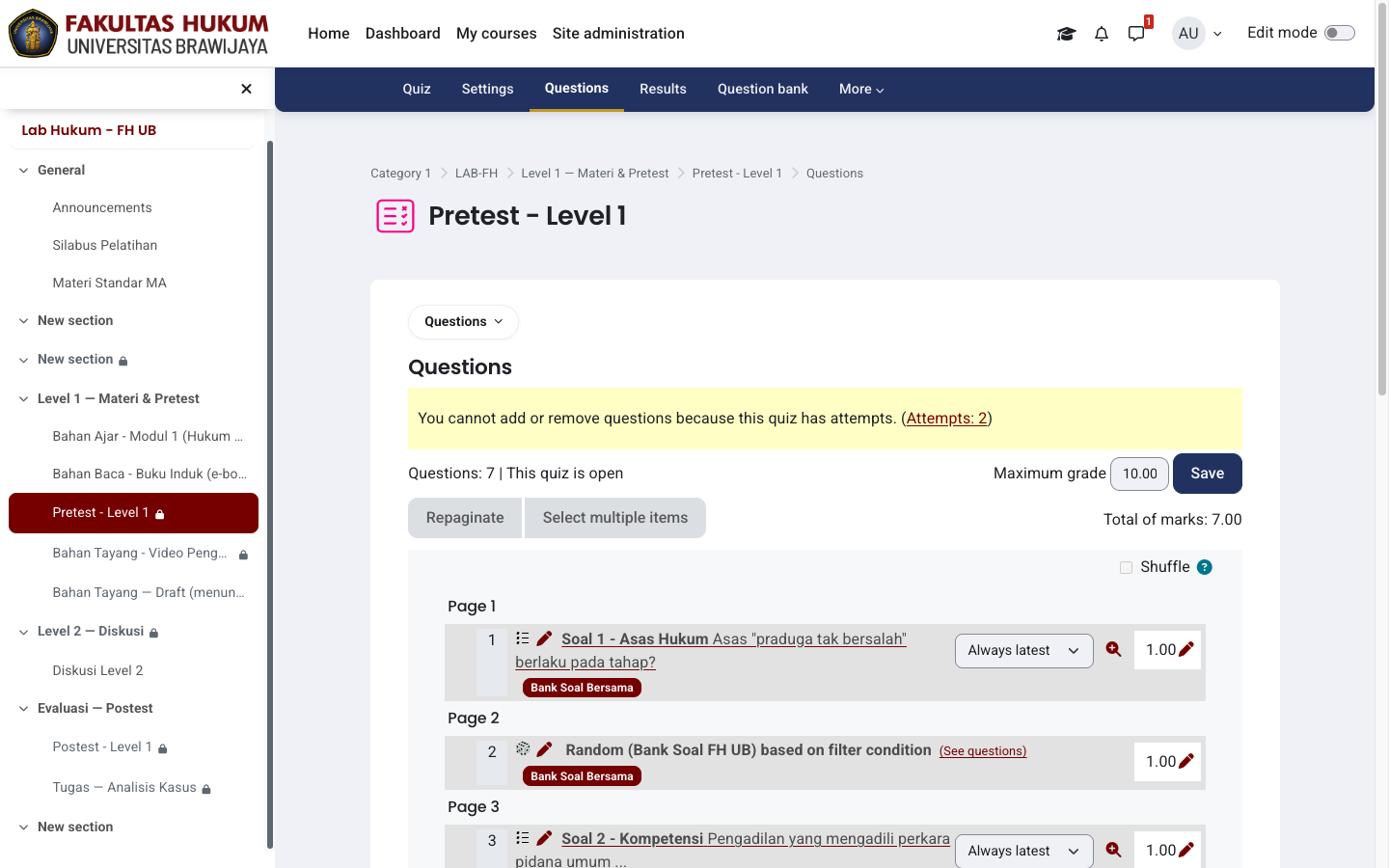Close the course index sidebar
The image size is (1389, 868).
(246, 89)
